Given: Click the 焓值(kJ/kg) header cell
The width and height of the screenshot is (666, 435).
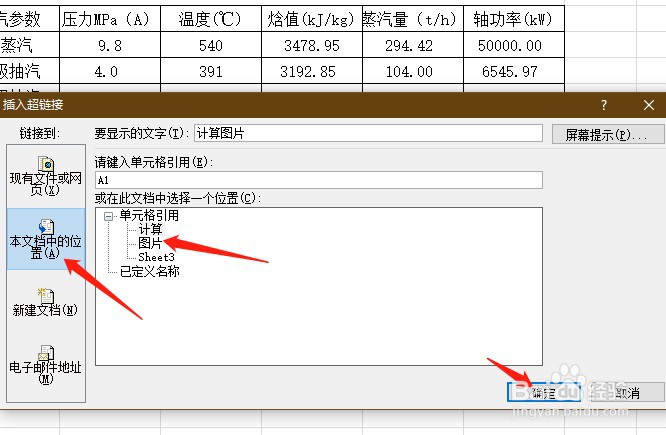Looking at the screenshot, I should point(312,19).
